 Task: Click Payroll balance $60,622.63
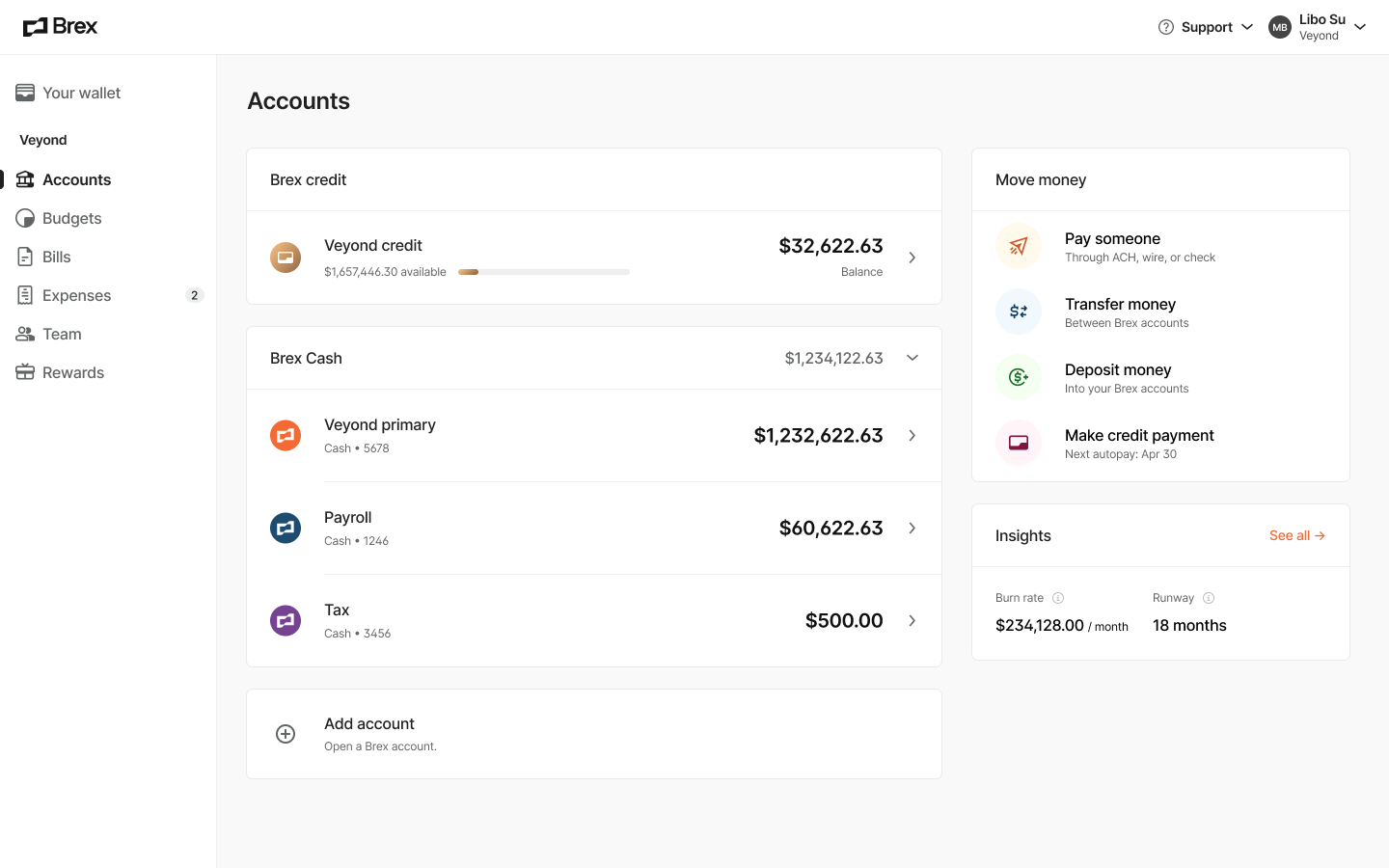click(x=831, y=529)
